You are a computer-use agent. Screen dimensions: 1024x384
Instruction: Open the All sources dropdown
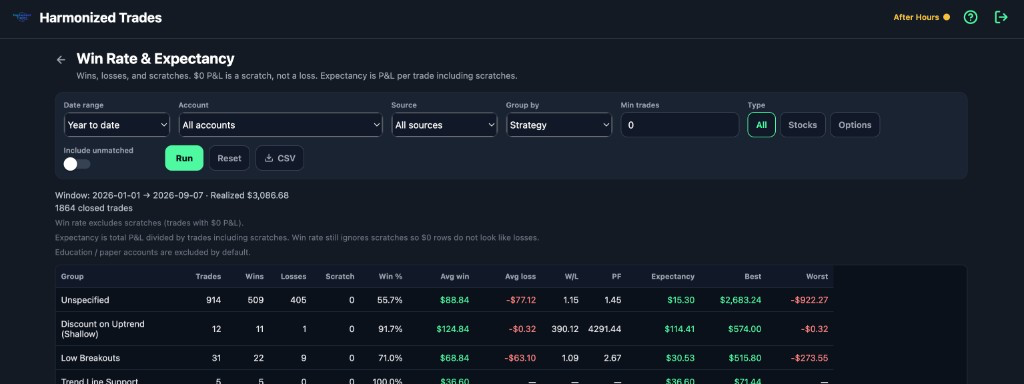444,125
